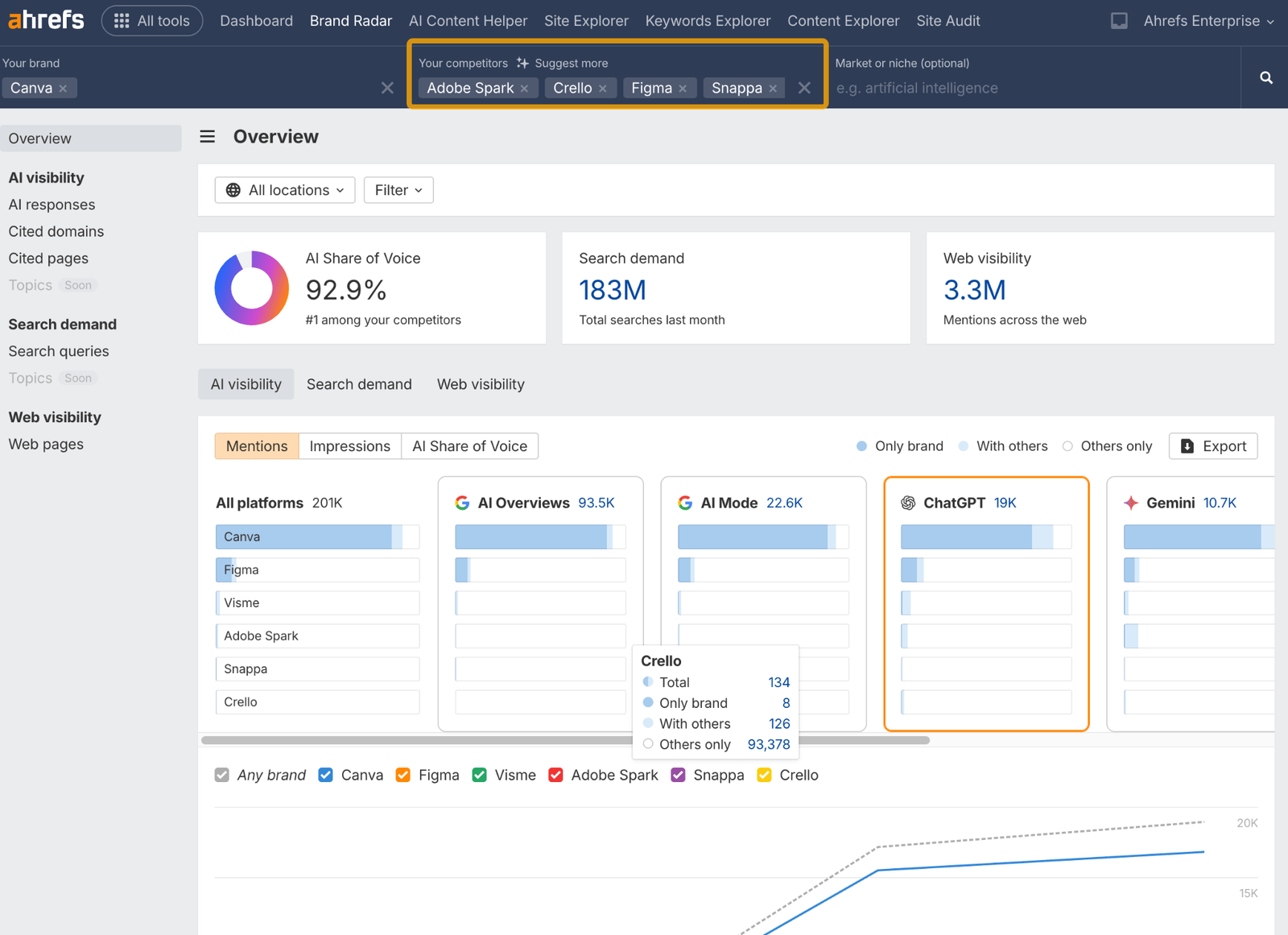Open the Dashboard nav item
The width and height of the screenshot is (1288, 935).
tap(256, 21)
